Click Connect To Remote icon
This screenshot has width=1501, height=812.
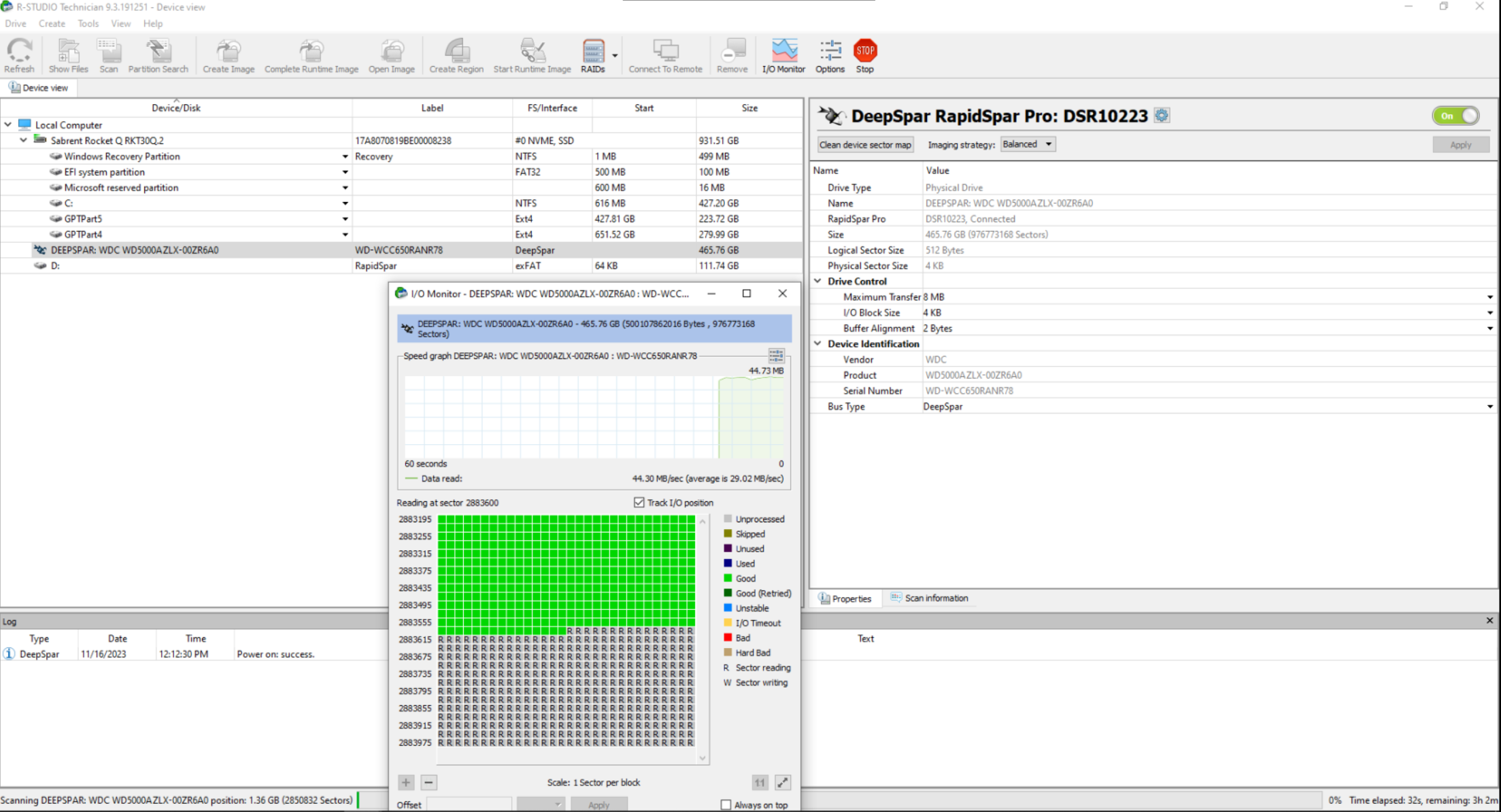click(x=665, y=56)
